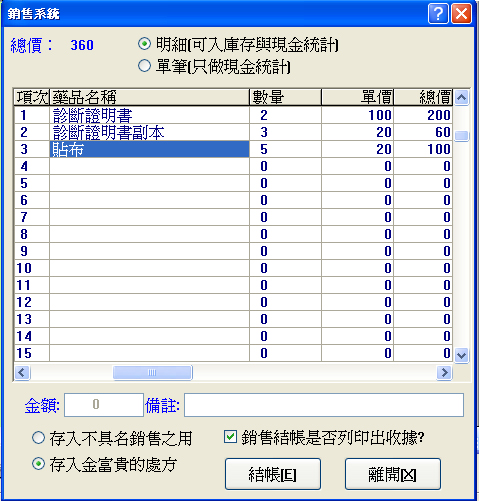
Task: Click the horizontal scroll right arrow
Action: click(444, 372)
